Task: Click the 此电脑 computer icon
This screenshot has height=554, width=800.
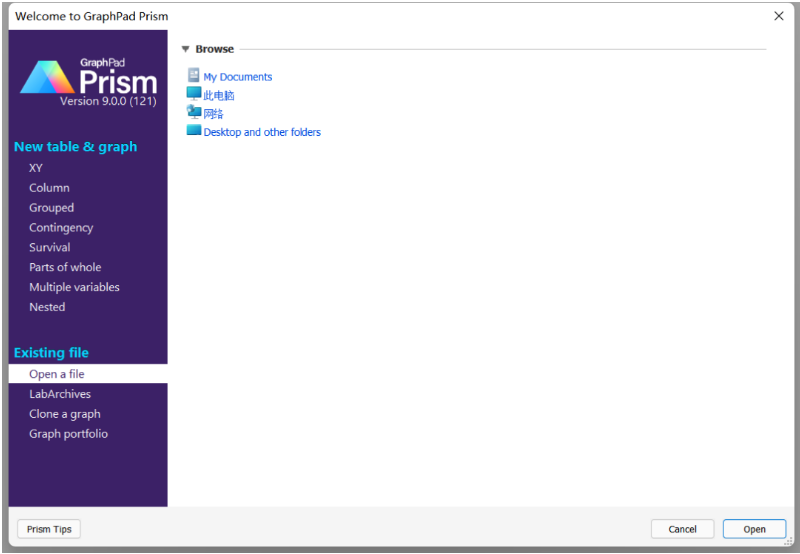Action: (x=194, y=93)
